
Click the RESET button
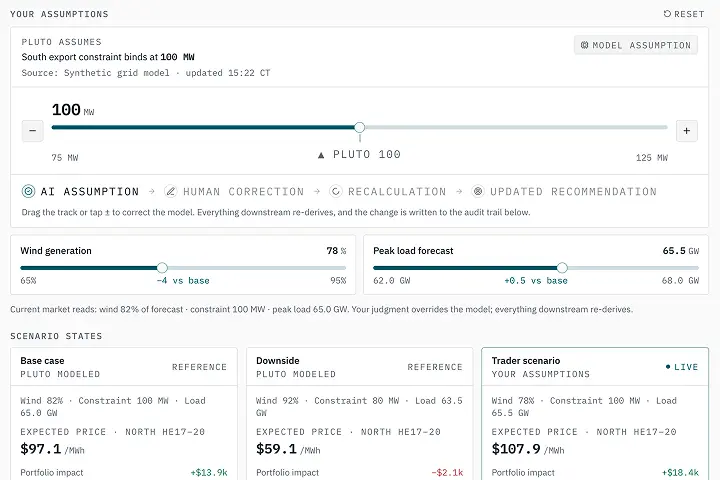tap(684, 14)
